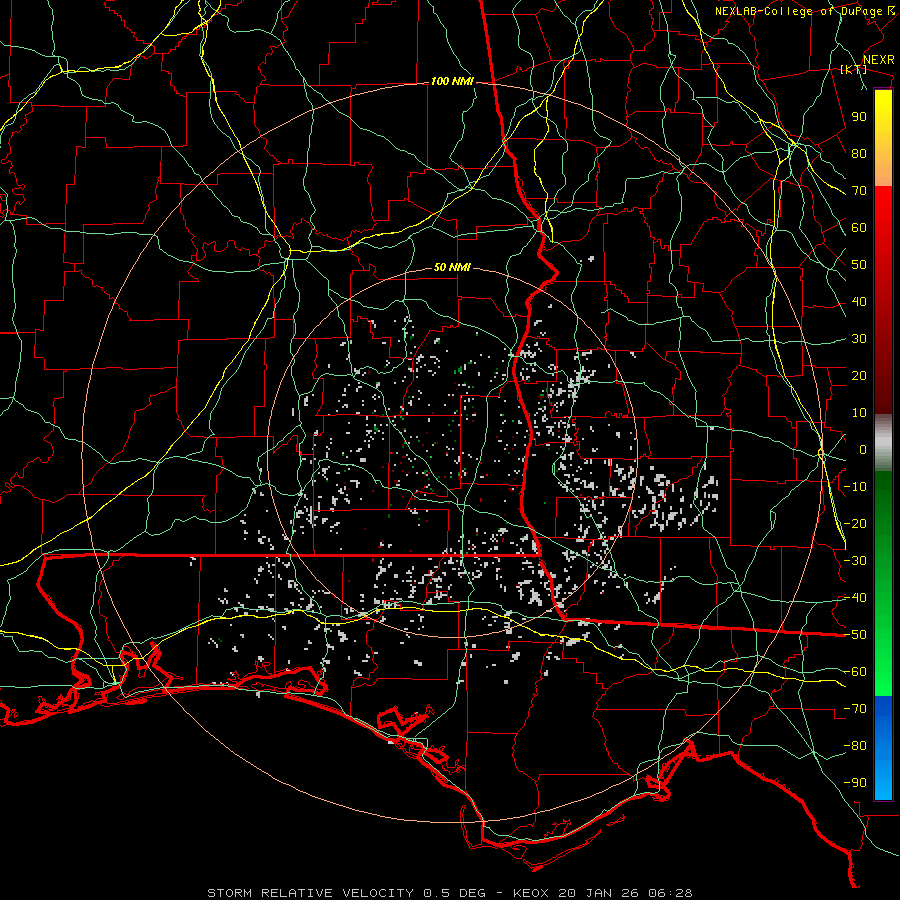The height and width of the screenshot is (900, 900).
Task: Select the -50 value on the velocity scale
Action: coord(855,635)
